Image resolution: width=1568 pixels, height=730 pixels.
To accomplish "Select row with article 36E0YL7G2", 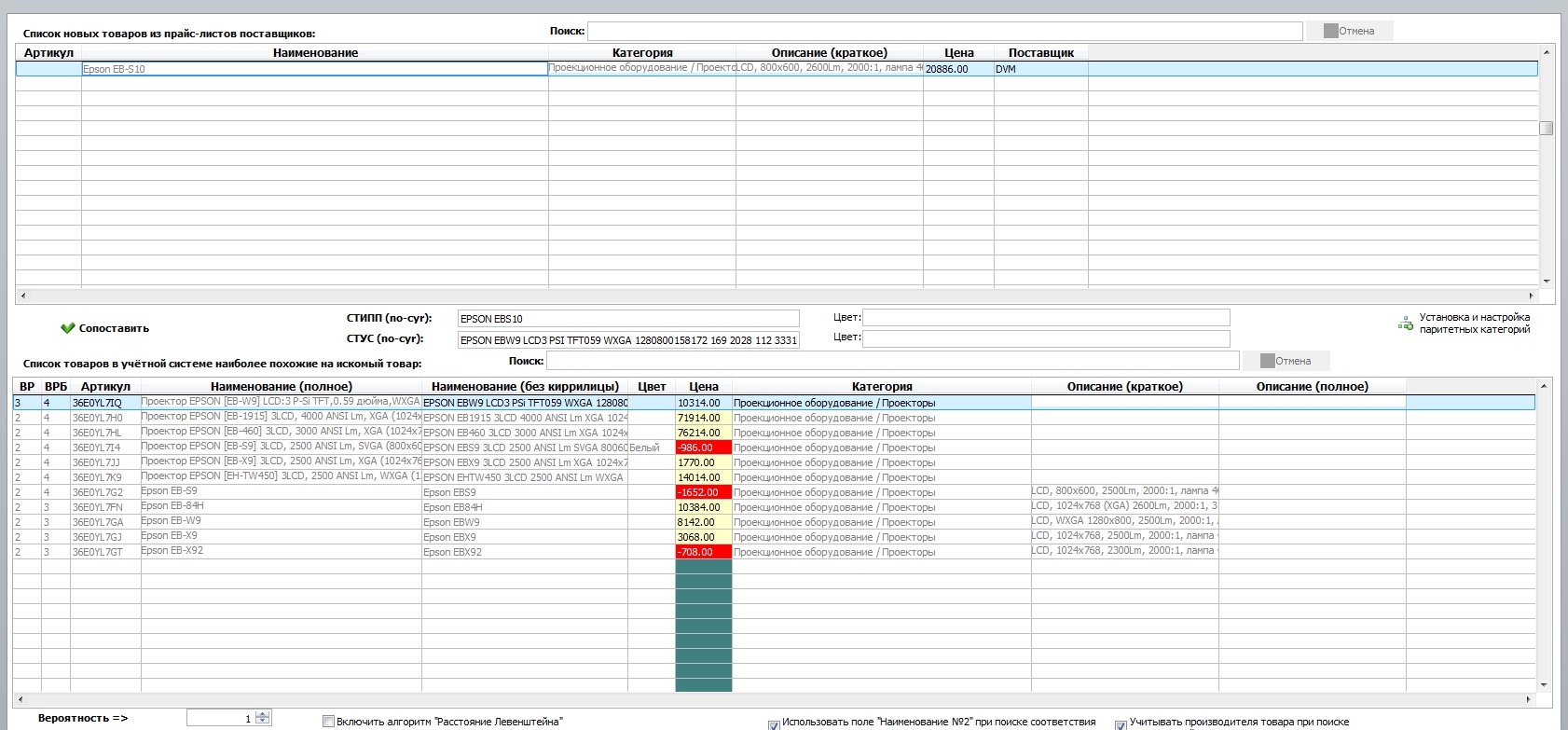I will point(774,492).
